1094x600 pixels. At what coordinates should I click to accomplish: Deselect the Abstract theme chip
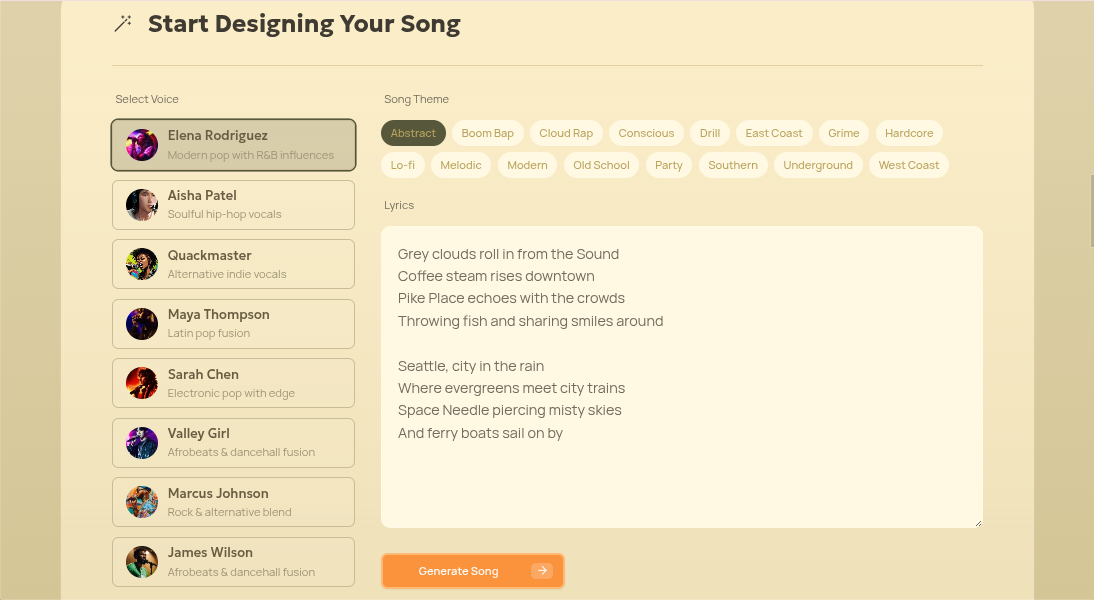click(412, 132)
